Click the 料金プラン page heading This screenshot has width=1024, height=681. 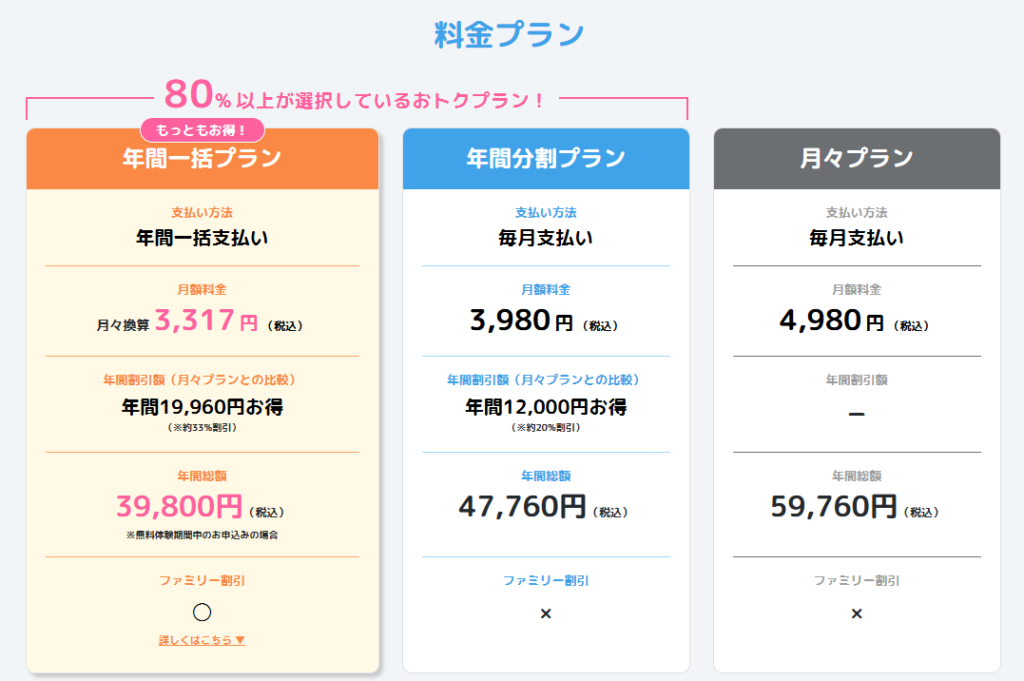(x=509, y=34)
